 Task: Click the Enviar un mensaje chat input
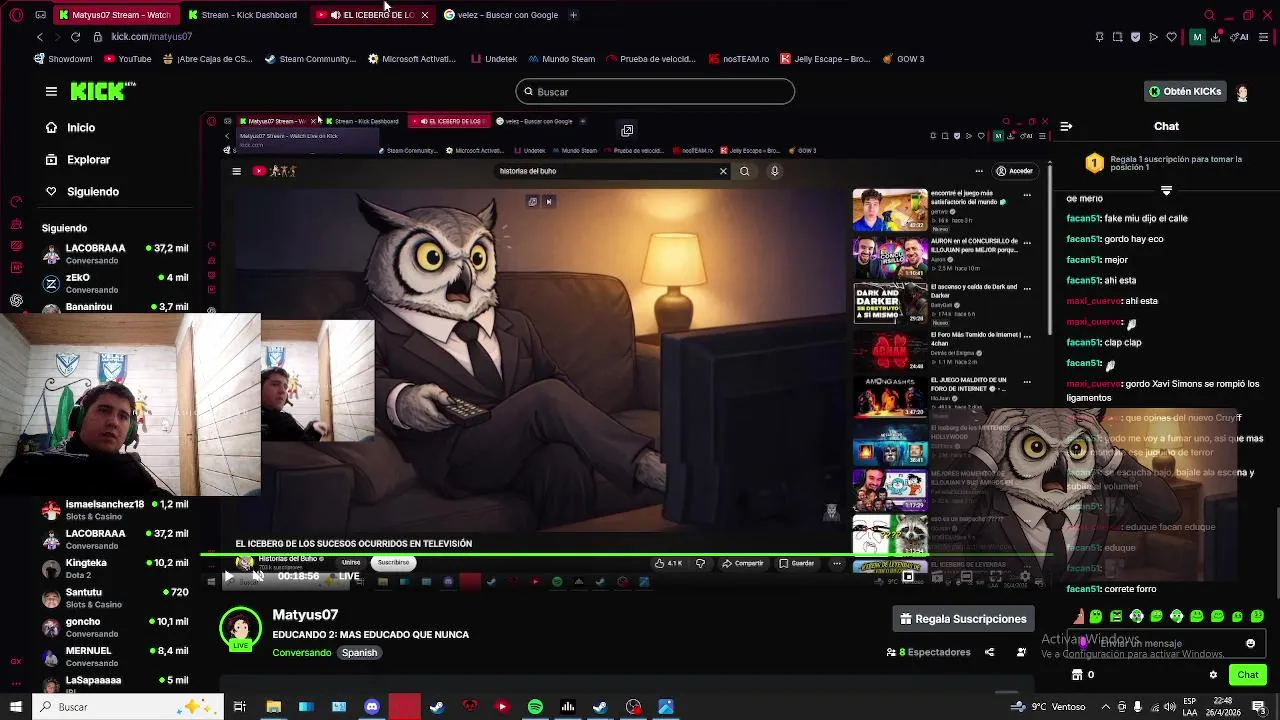pyautogui.click(x=1165, y=644)
